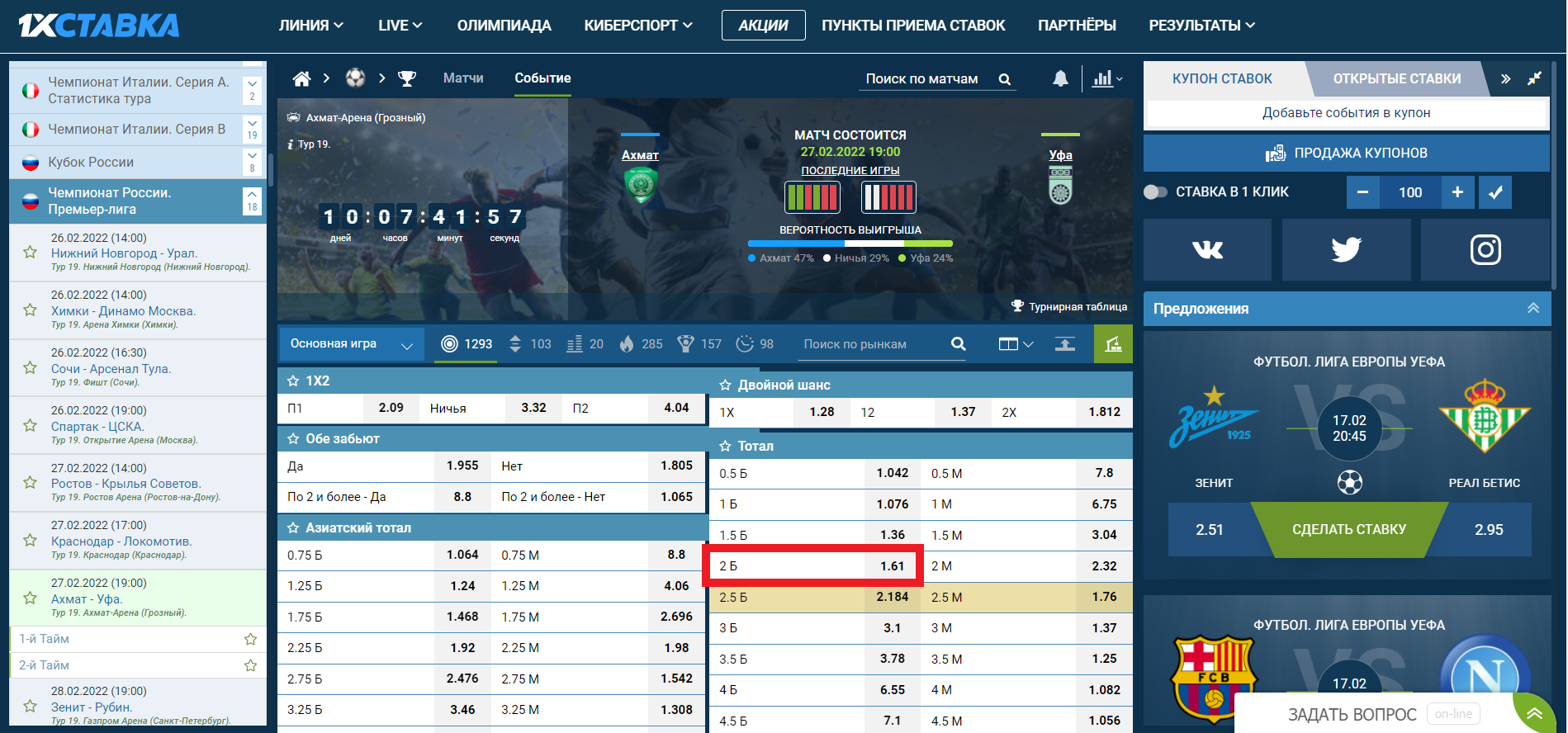The width and height of the screenshot is (1568, 733).
Task: Favorite the Краснодар - Локомотив match
Action: pos(31,540)
